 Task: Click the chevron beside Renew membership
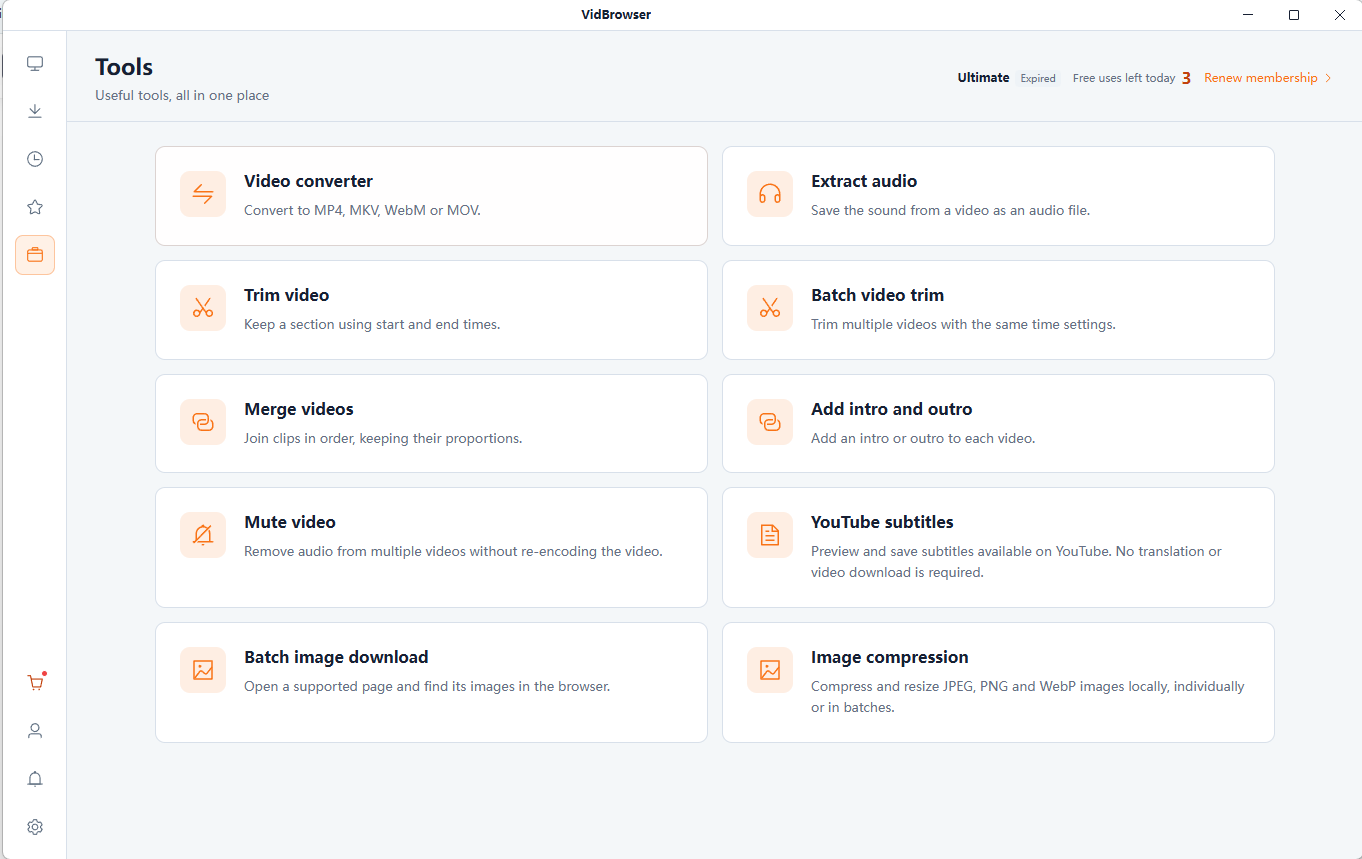coord(1328,78)
